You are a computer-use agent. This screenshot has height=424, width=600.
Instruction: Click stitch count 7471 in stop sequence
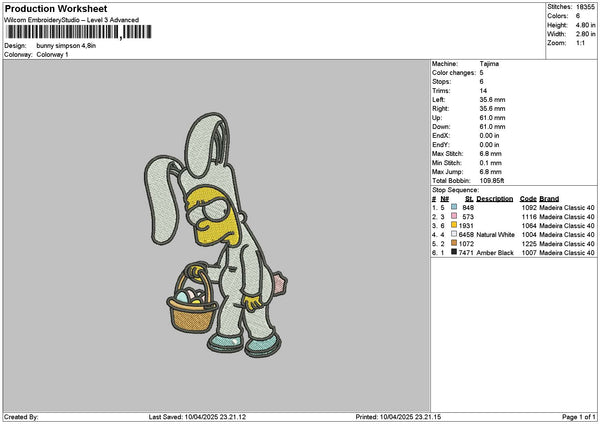[x=466, y=253]
